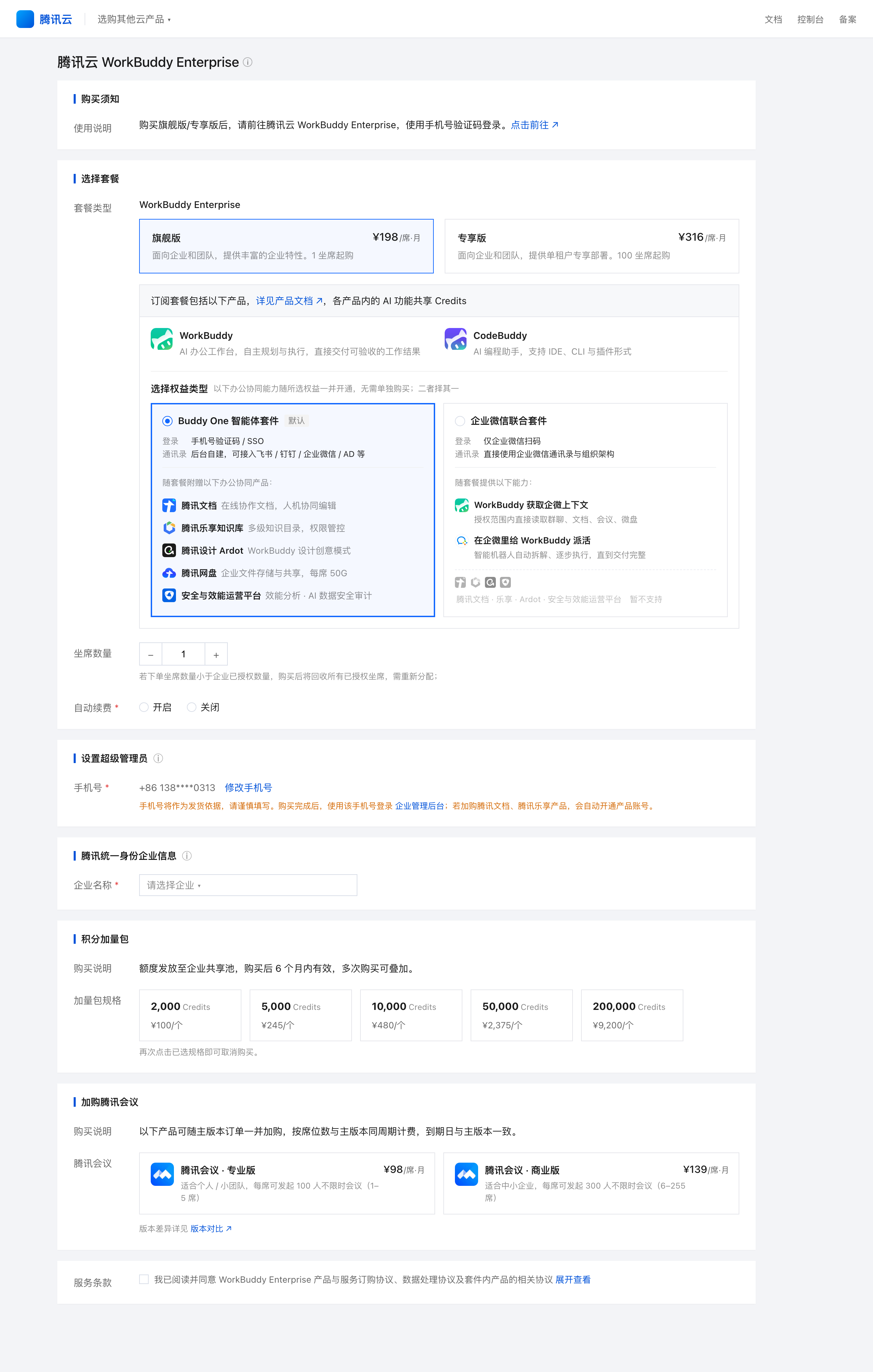
Task: Click the 腾讯设计 Ardot black icon
Action: [x=169, y=550]
